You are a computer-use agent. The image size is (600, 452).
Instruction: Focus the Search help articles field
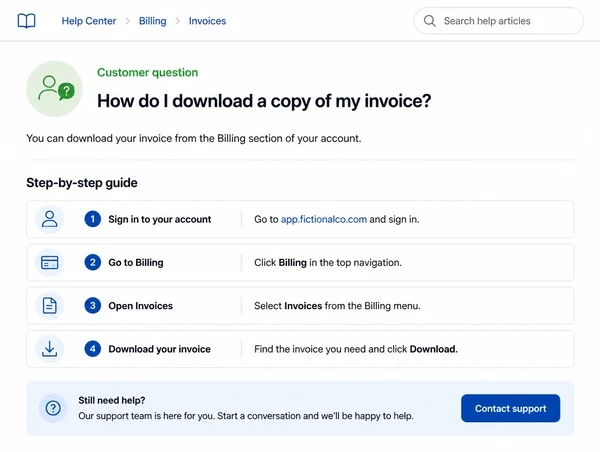pos(499,21)
